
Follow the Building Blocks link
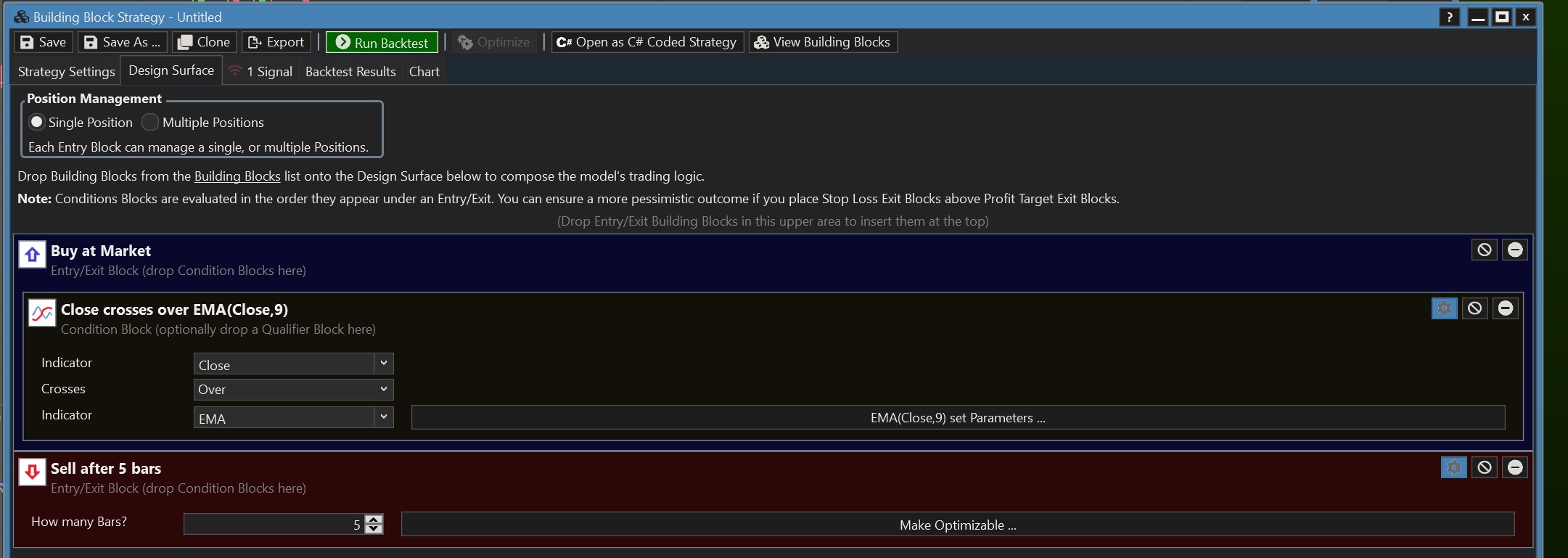(237, 176)
